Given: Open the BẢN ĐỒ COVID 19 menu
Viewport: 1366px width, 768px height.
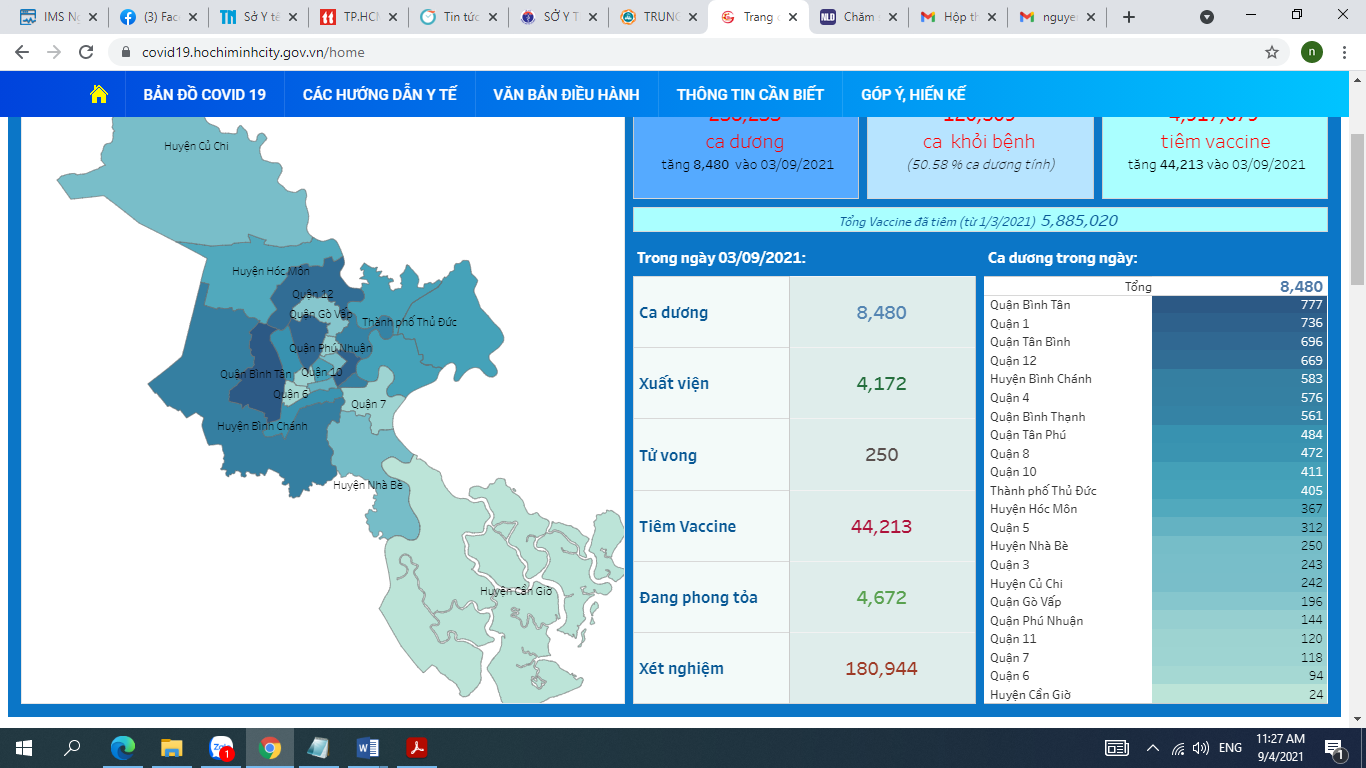Looking at the screenshot, I should (205, 94).
